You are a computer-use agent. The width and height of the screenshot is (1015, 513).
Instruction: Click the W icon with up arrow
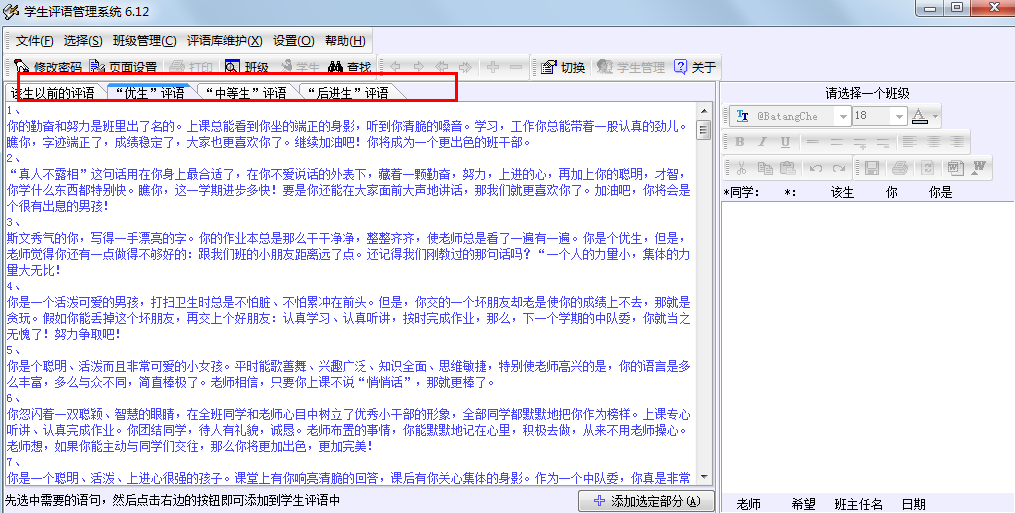tap(978, 168)
